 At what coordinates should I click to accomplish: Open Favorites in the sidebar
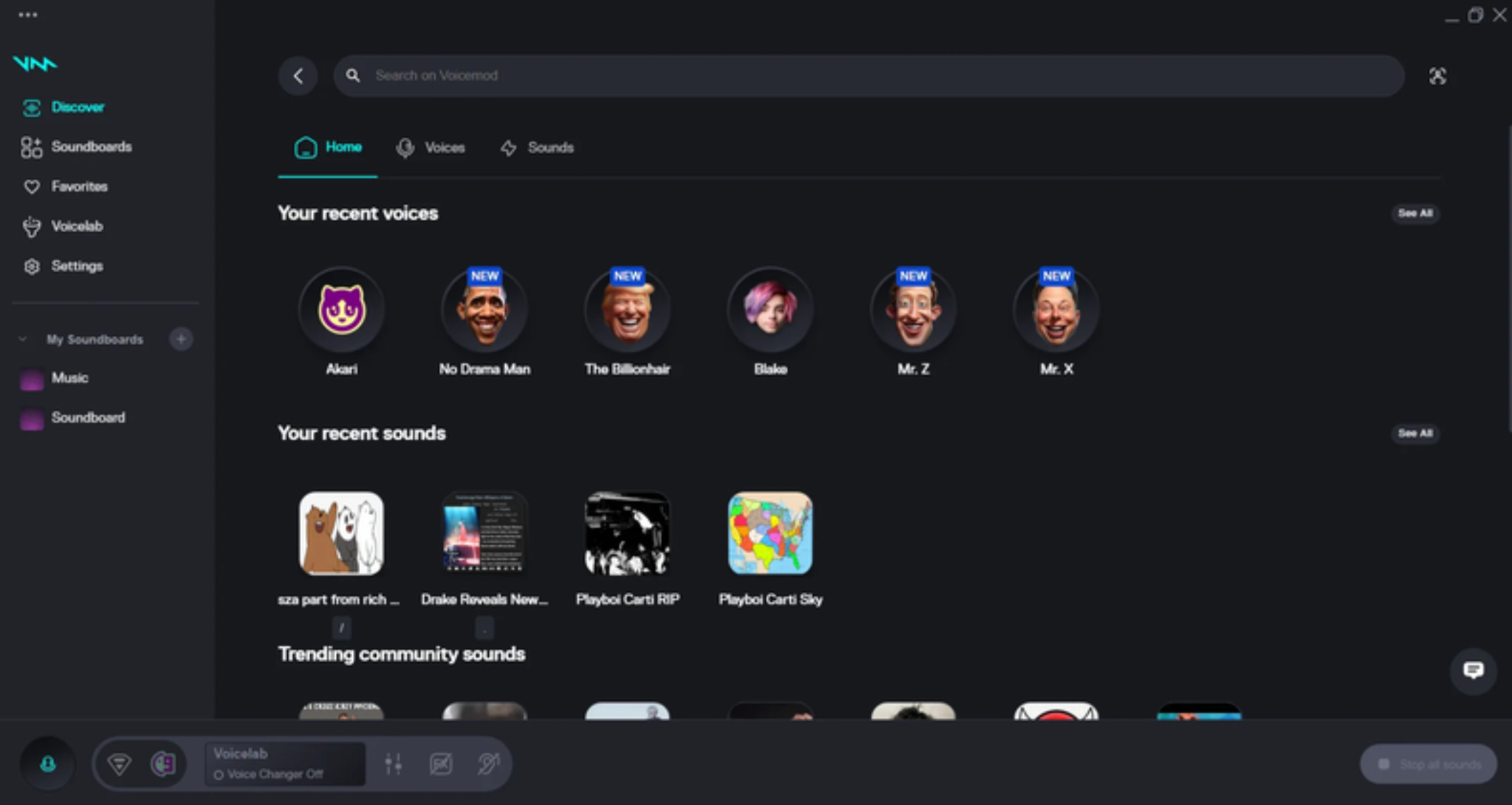80,186
